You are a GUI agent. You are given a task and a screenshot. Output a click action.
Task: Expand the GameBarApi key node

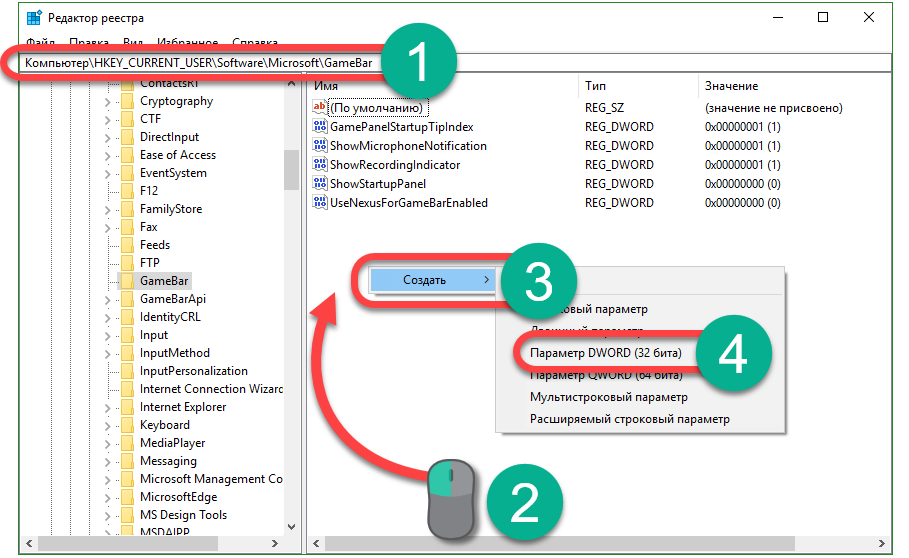point(108,299)
